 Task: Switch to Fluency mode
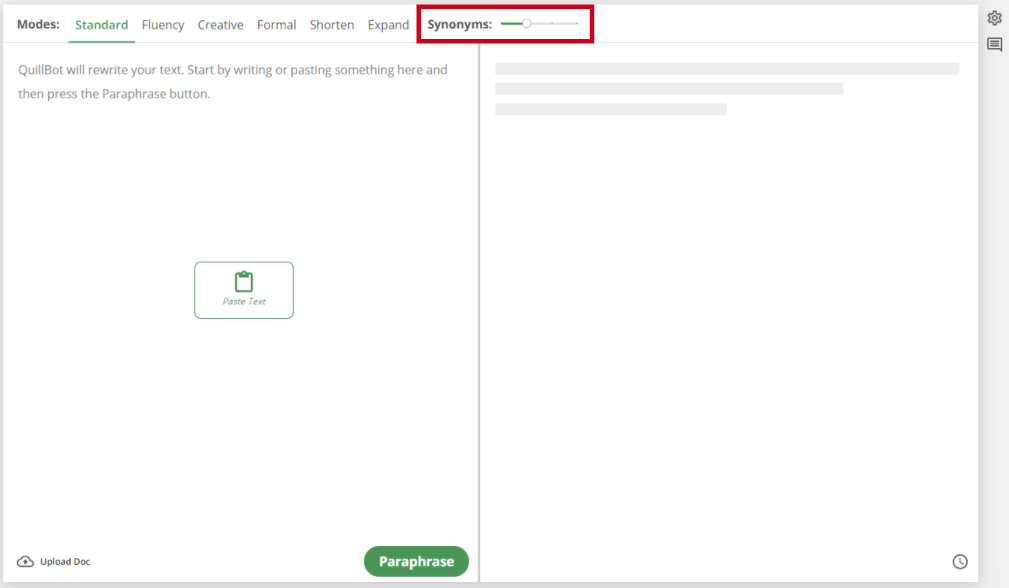point(163,24)
